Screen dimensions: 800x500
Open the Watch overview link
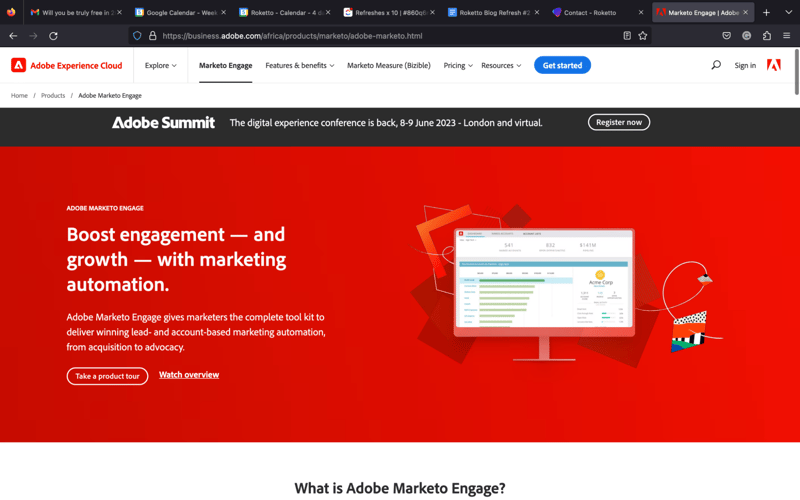(189, 375)
